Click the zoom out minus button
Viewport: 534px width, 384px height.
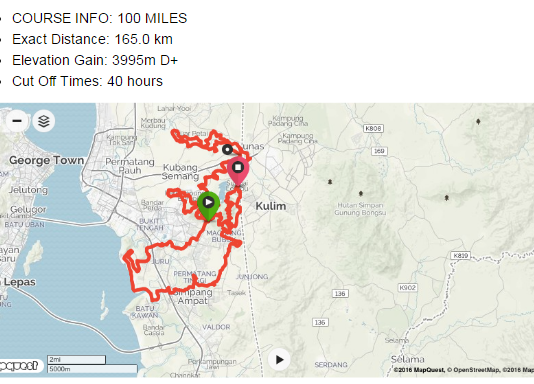[x=17, y=121]
